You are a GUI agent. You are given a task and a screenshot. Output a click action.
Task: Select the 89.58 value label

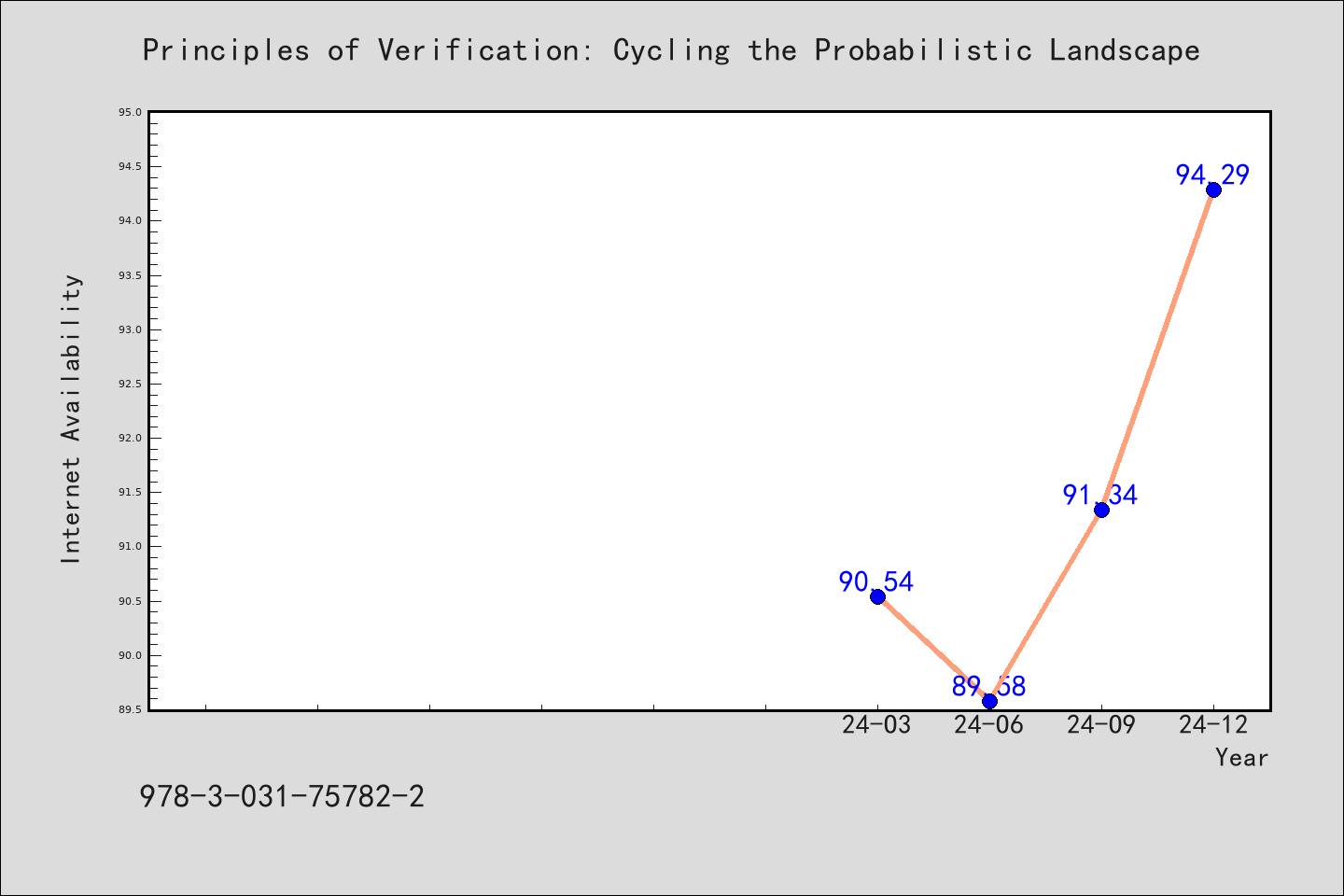click(x=988, y=686)
